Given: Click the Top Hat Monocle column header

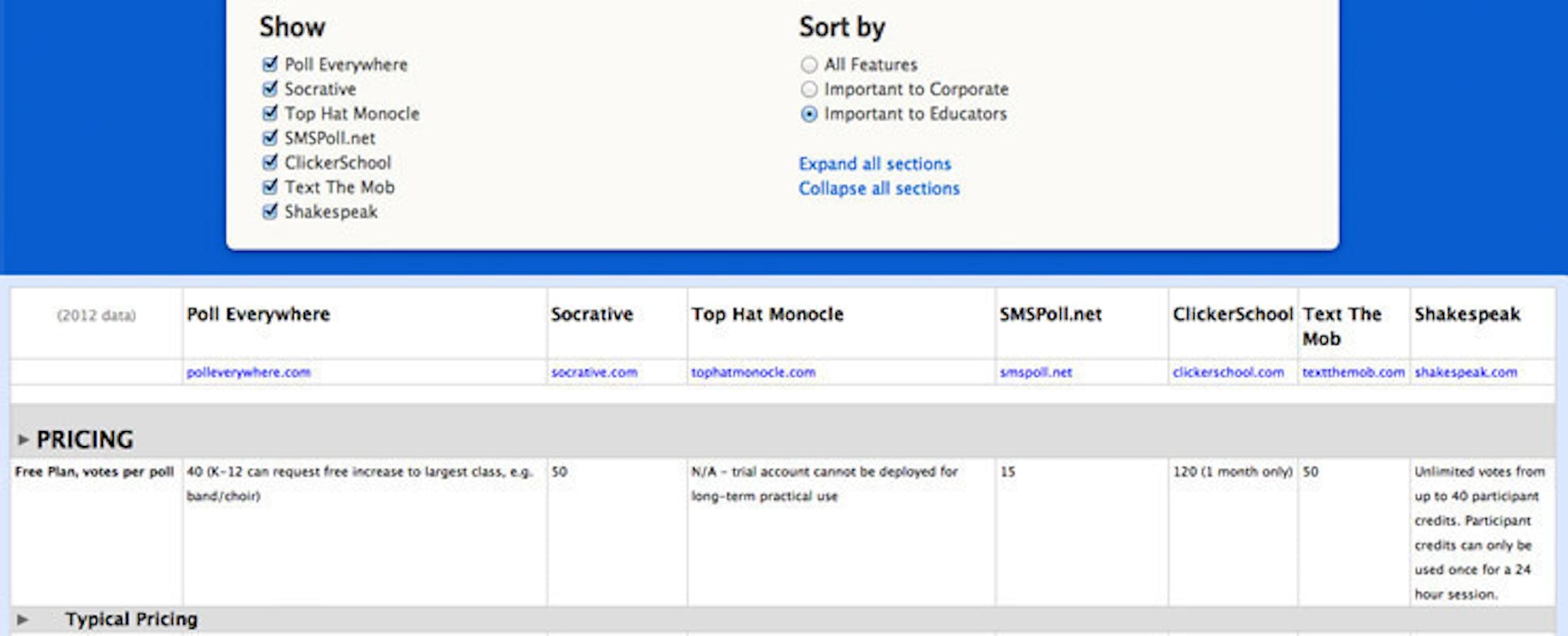Looking at the screenshot, I should click(768, 314).
